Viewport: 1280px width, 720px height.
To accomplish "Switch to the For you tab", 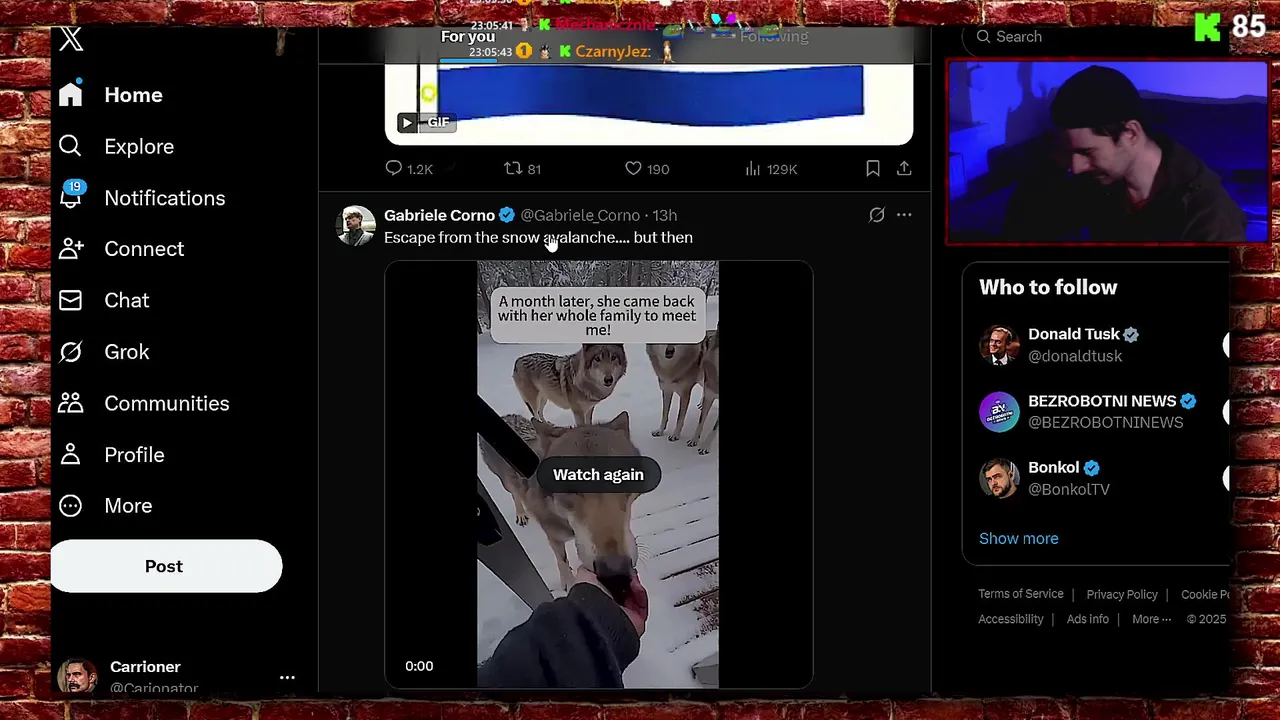I will tap(468, 37).
